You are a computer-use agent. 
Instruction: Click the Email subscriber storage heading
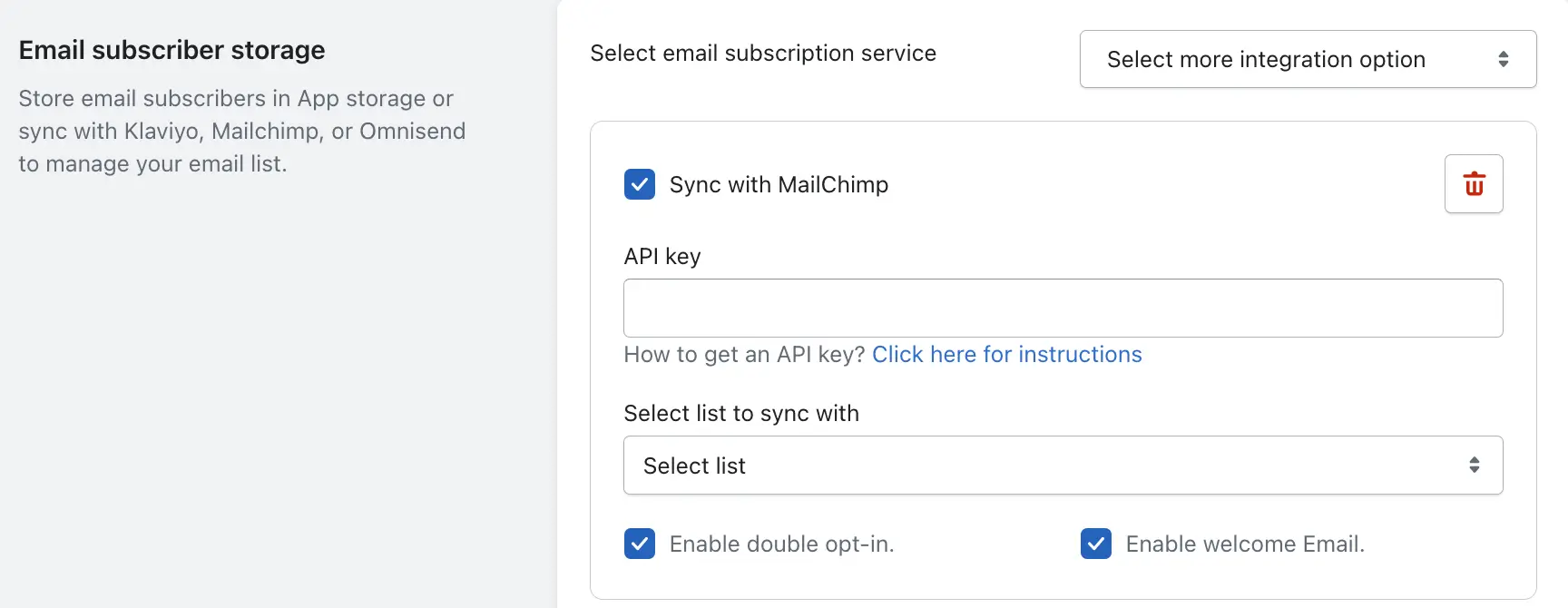[171, 50]
